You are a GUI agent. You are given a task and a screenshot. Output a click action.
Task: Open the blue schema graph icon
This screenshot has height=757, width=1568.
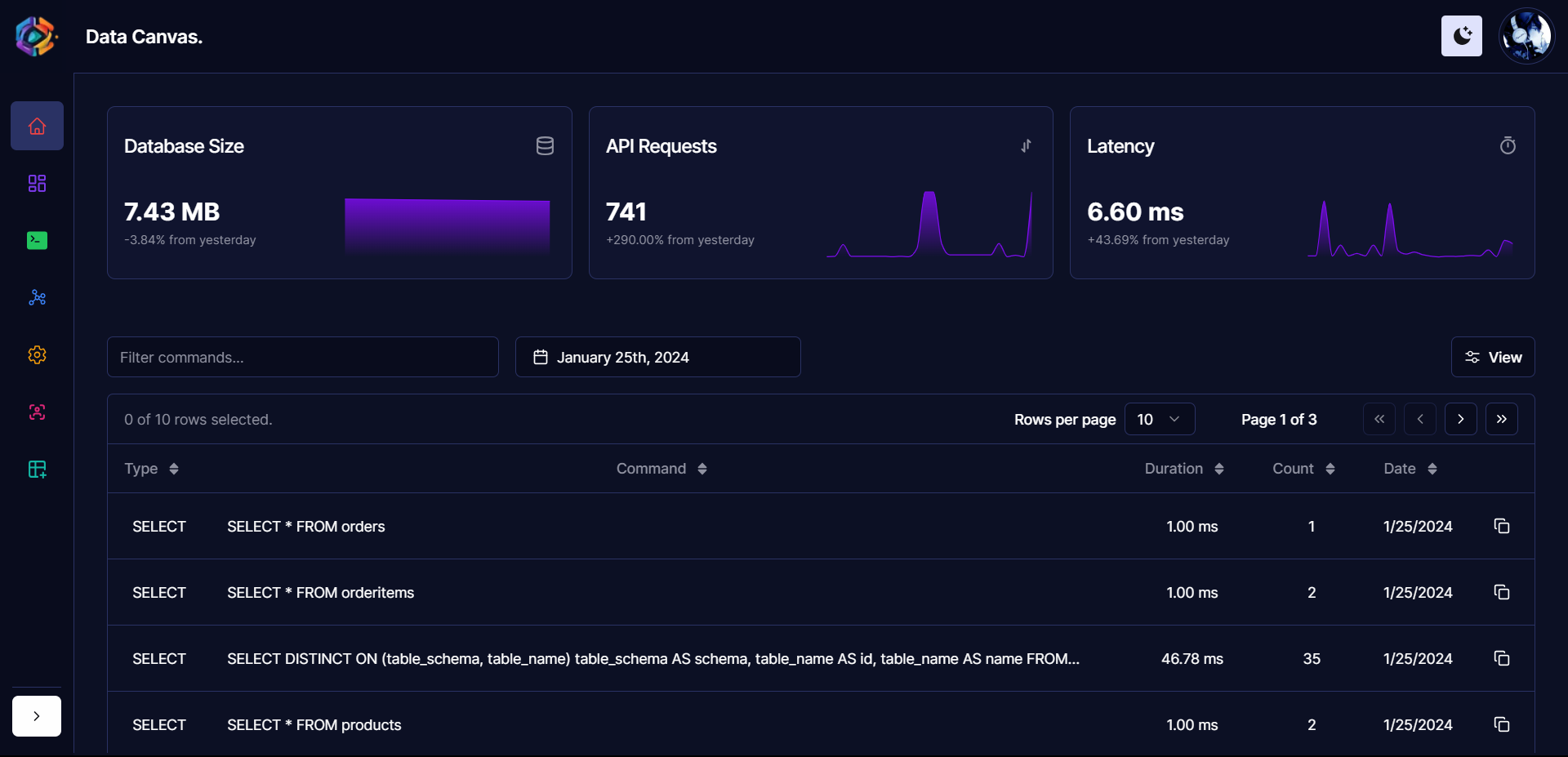[x=37, y=297]
